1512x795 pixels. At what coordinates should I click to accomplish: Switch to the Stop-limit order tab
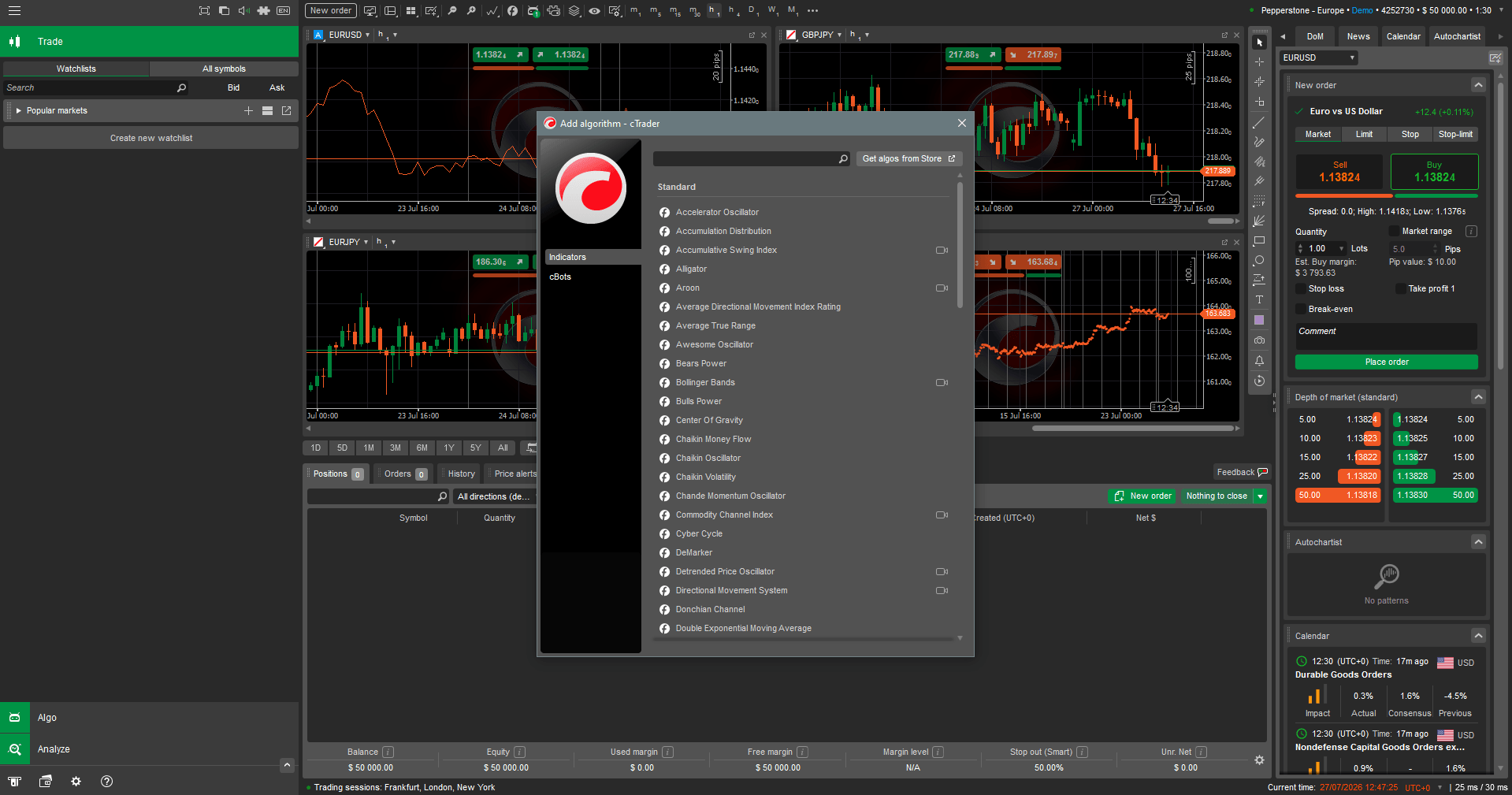(1455, 135)
